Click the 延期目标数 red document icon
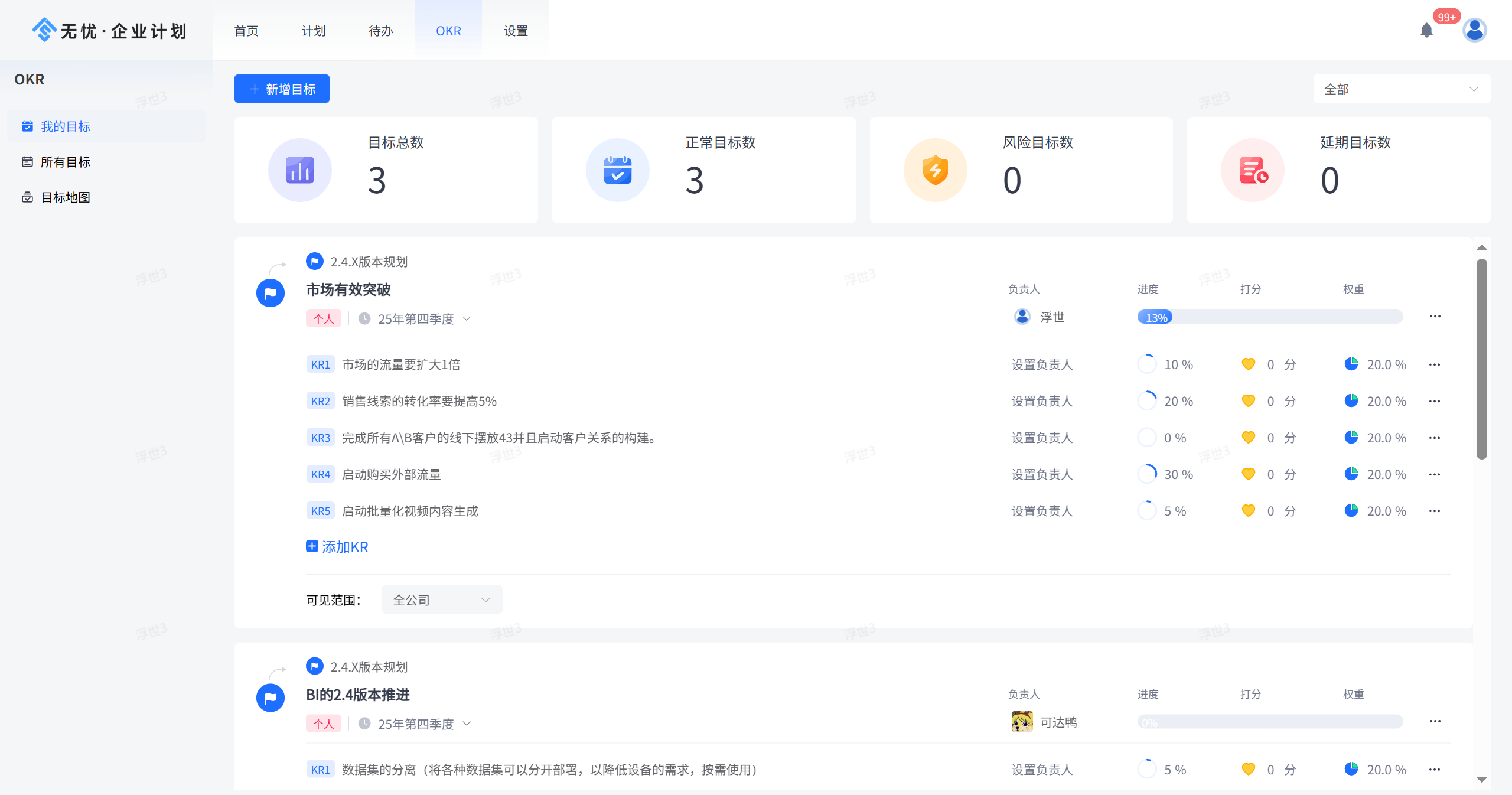This screenshot has width=1512, height=795. pos(1253,170)
